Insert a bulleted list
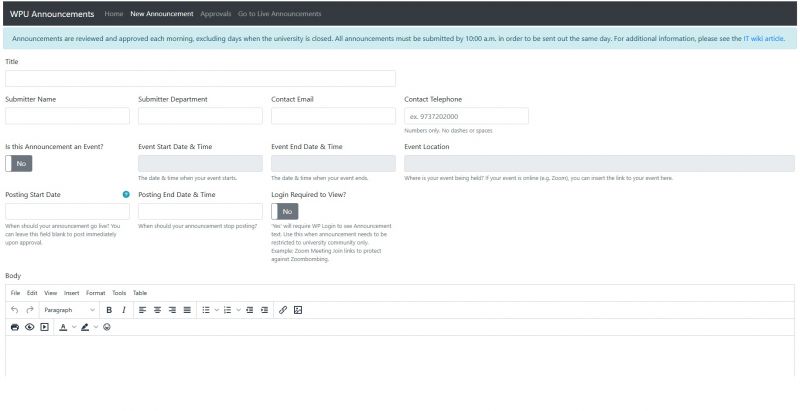 (x=205, y=310)
